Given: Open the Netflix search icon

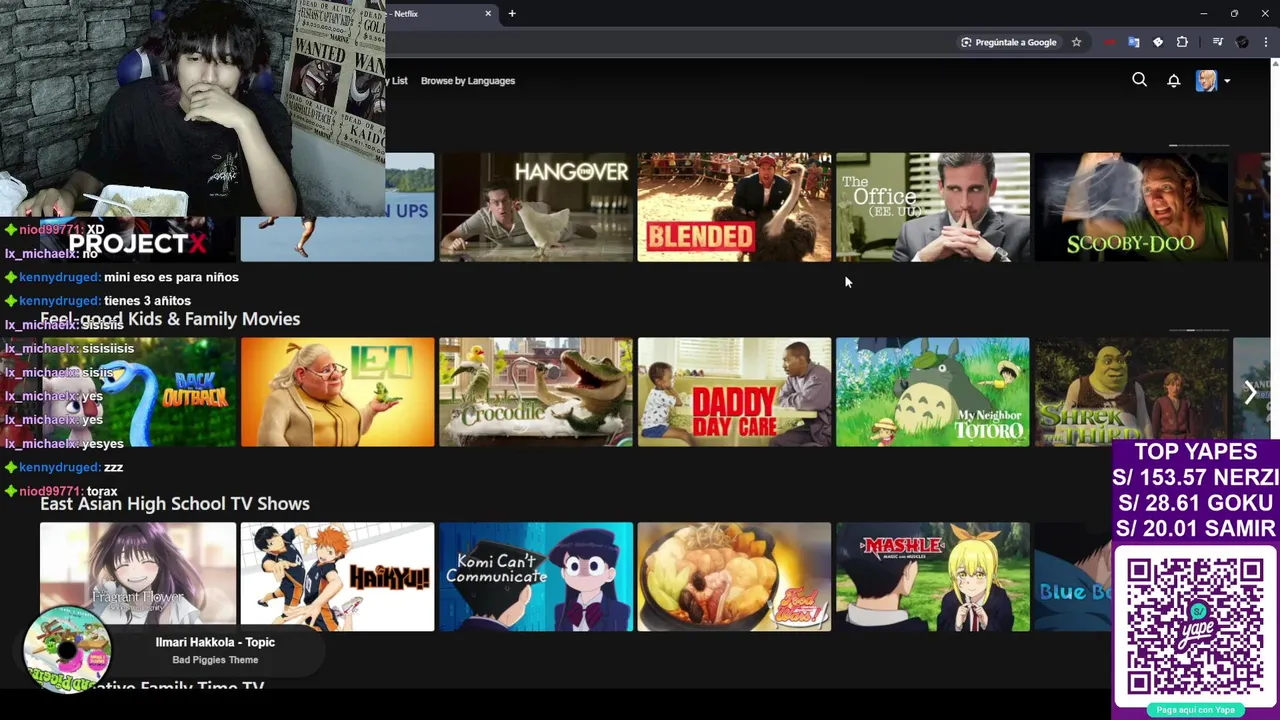Looking at the screenshot, I should click(1139, 80).
